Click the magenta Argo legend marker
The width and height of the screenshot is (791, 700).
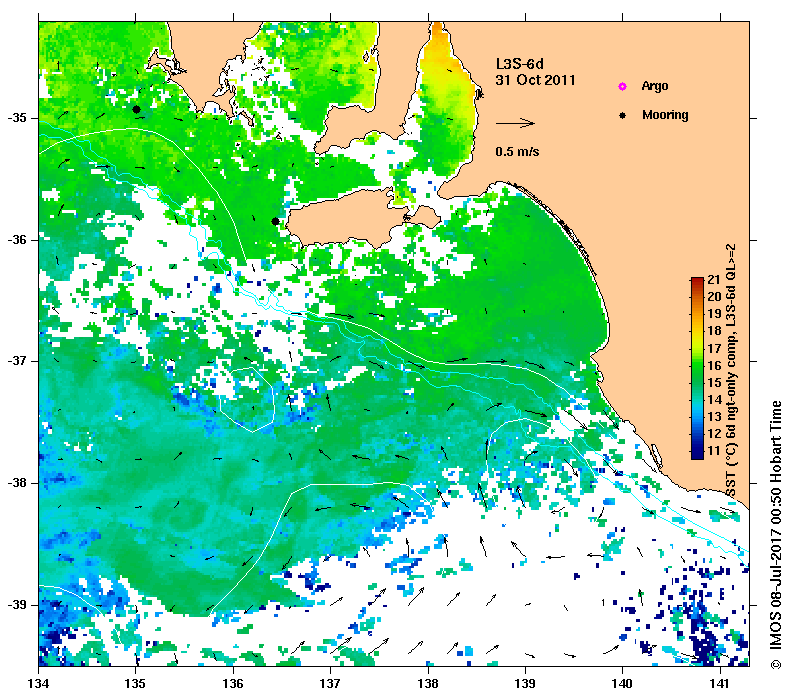(x=623, y=87)
